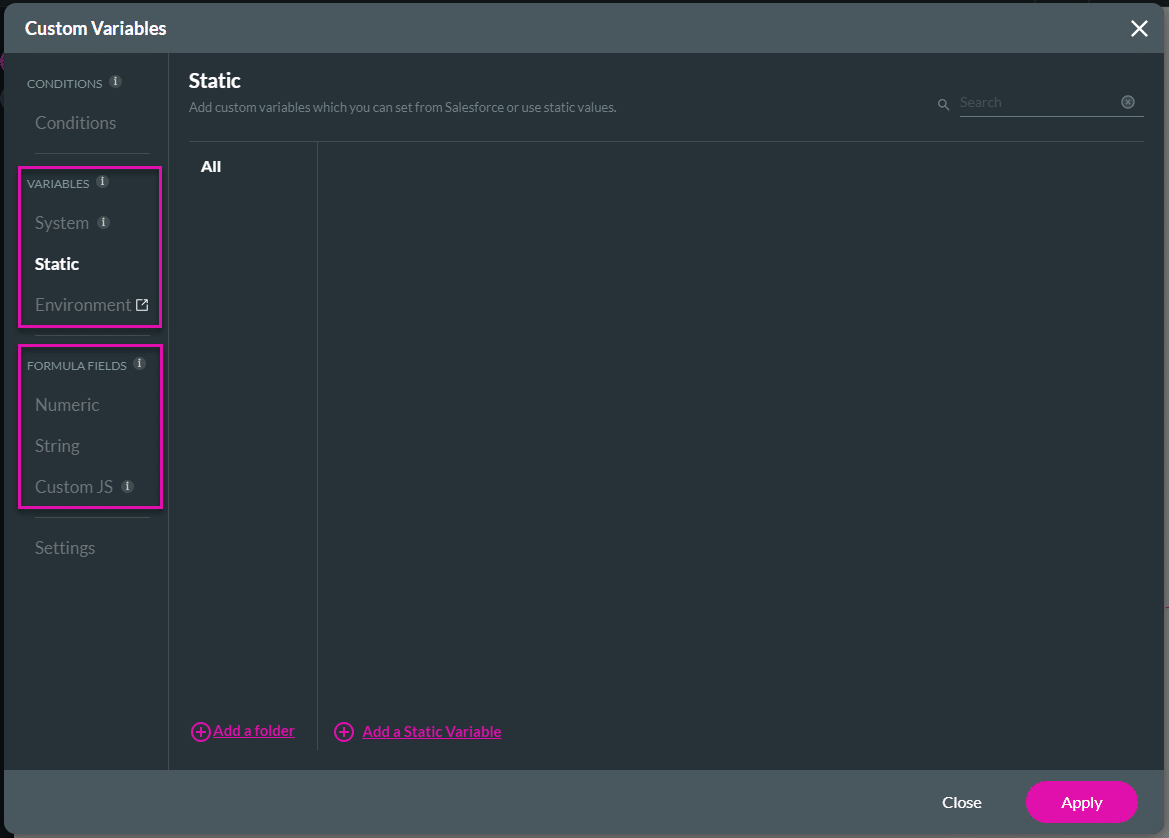The image size is (1169, 838).
Task: Click the plus icon beside Add a folder
Action: (200, 731)
